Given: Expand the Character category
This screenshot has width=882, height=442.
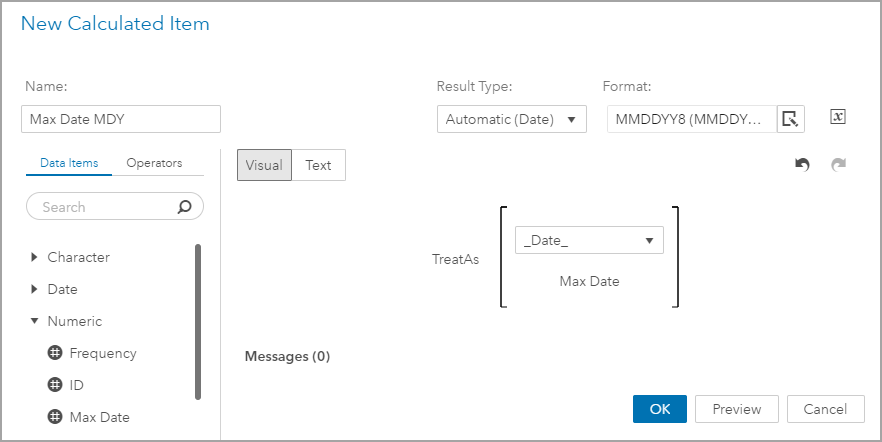Looking at the screenshot, I should pos(35,257).
